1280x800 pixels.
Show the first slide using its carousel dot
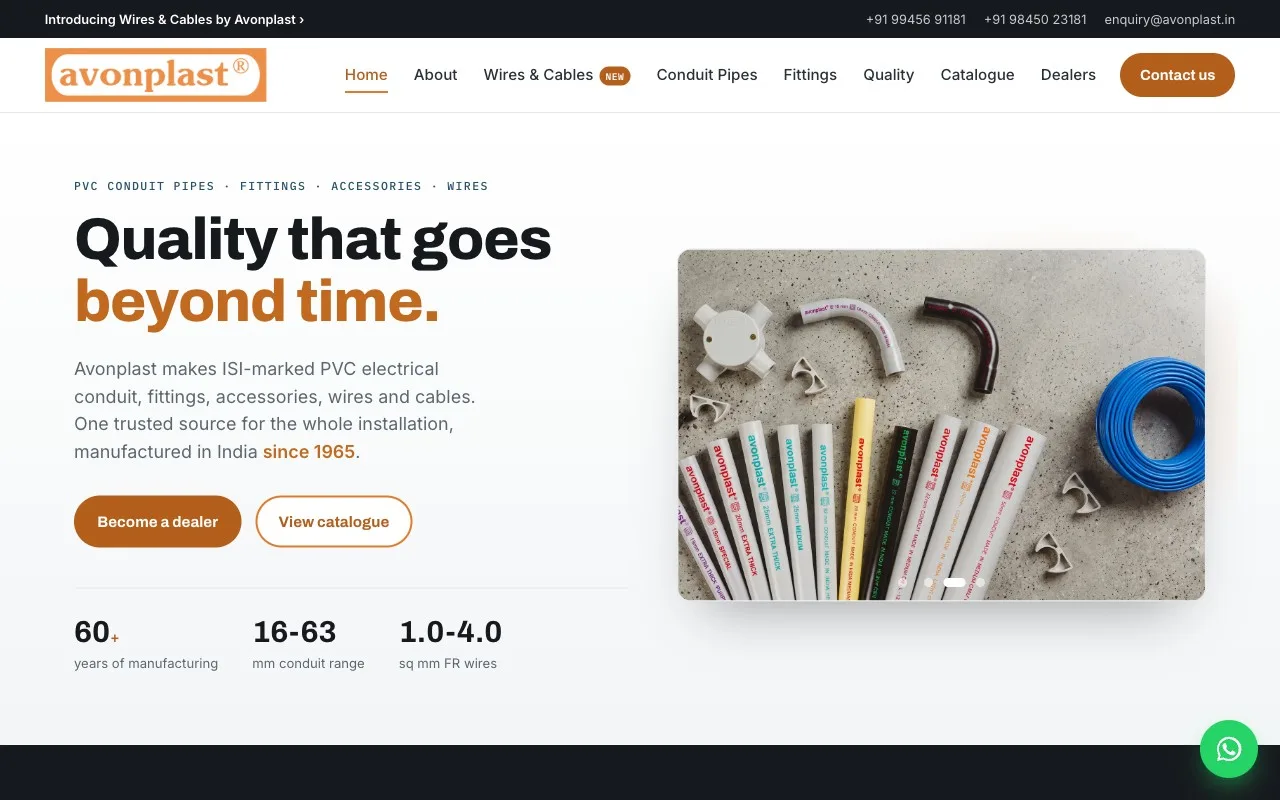tap(902, 582)
